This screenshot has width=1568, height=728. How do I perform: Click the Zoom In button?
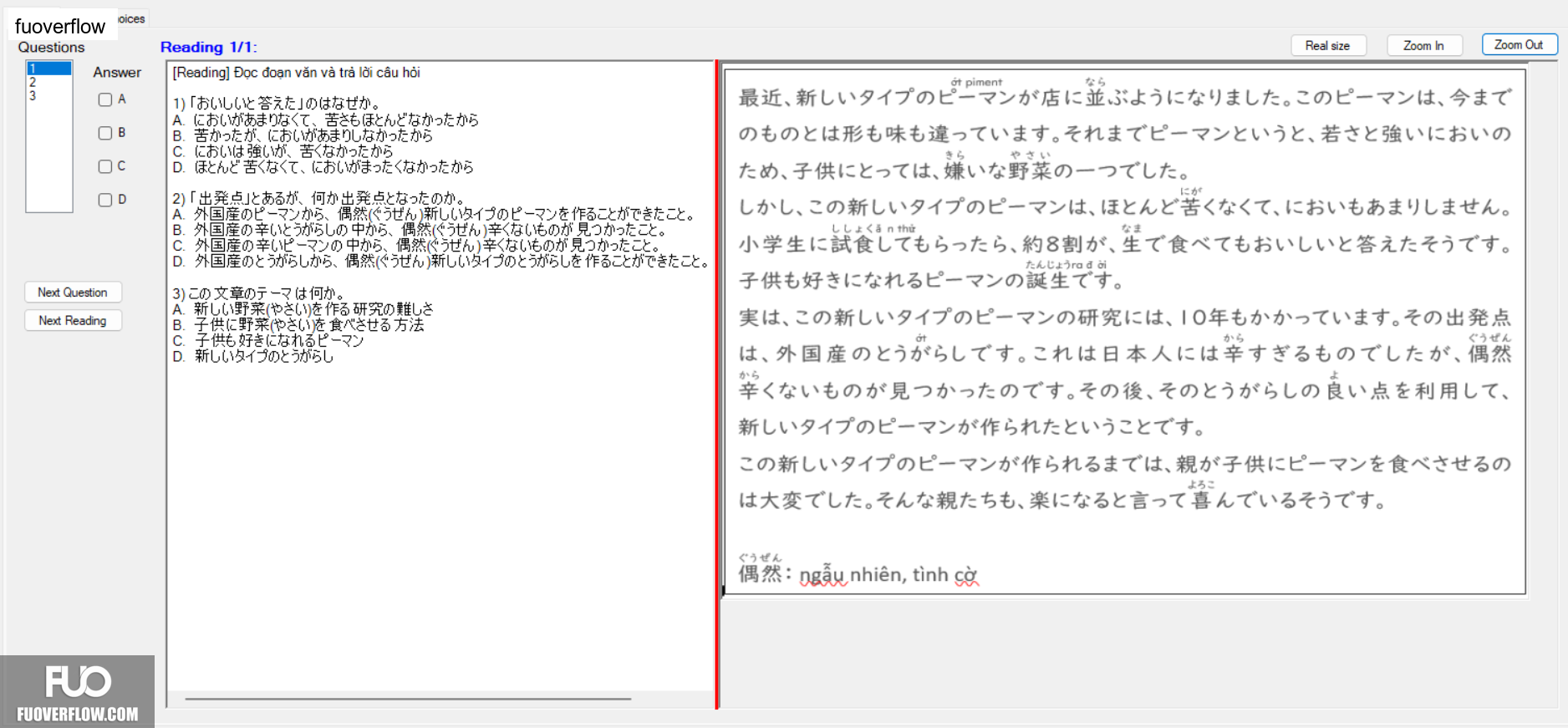pyautogui.click(x=1423, y=45)
